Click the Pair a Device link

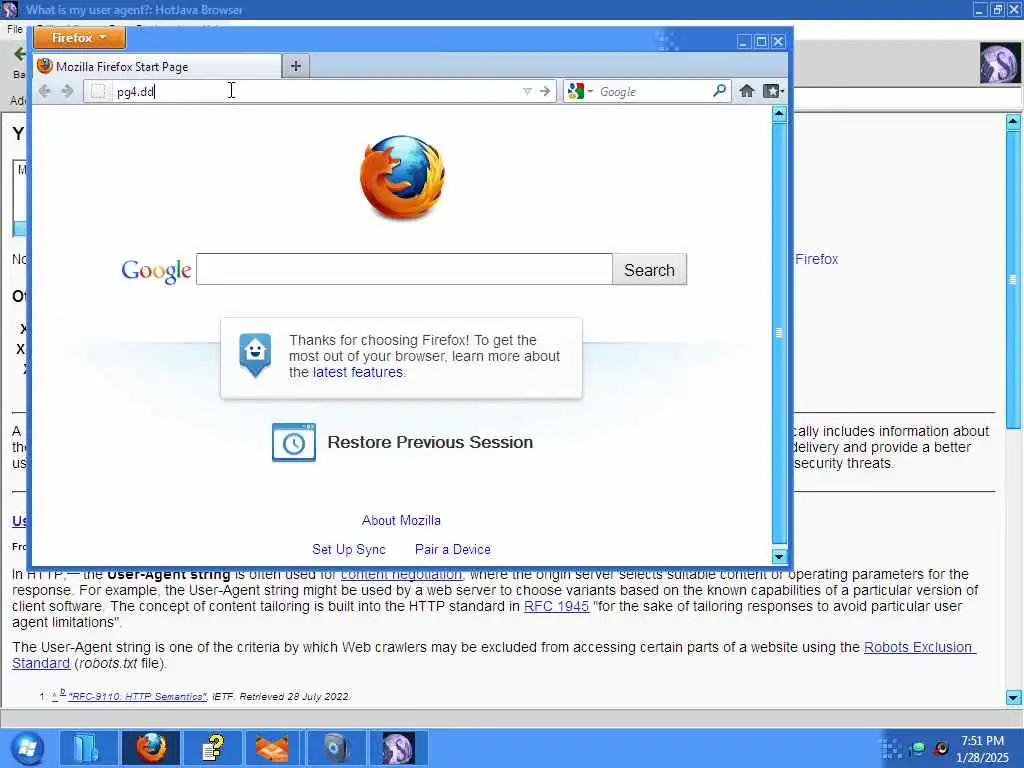[453, 549]
